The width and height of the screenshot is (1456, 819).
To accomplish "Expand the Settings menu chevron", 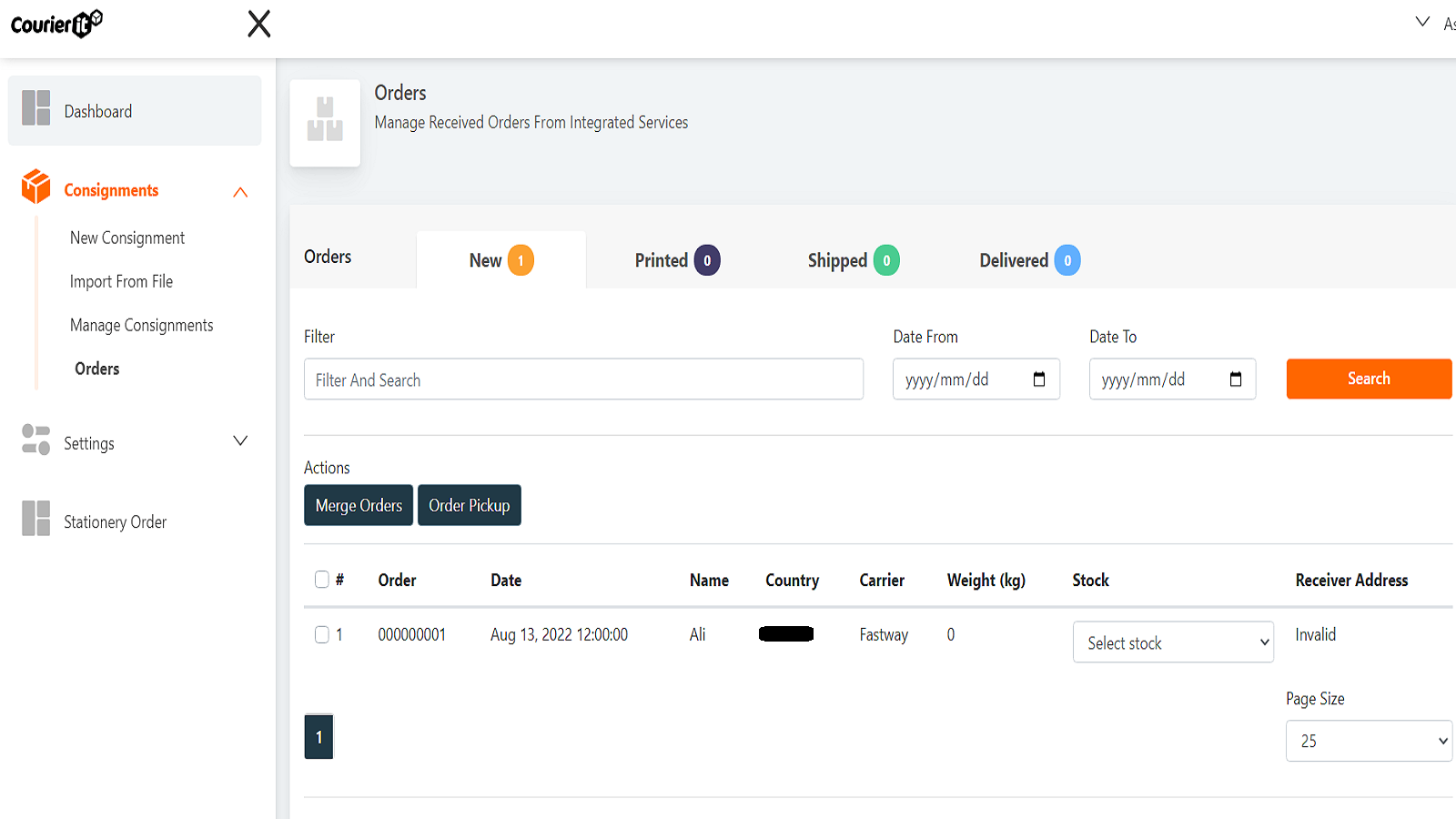I will (x=240, y=441).
